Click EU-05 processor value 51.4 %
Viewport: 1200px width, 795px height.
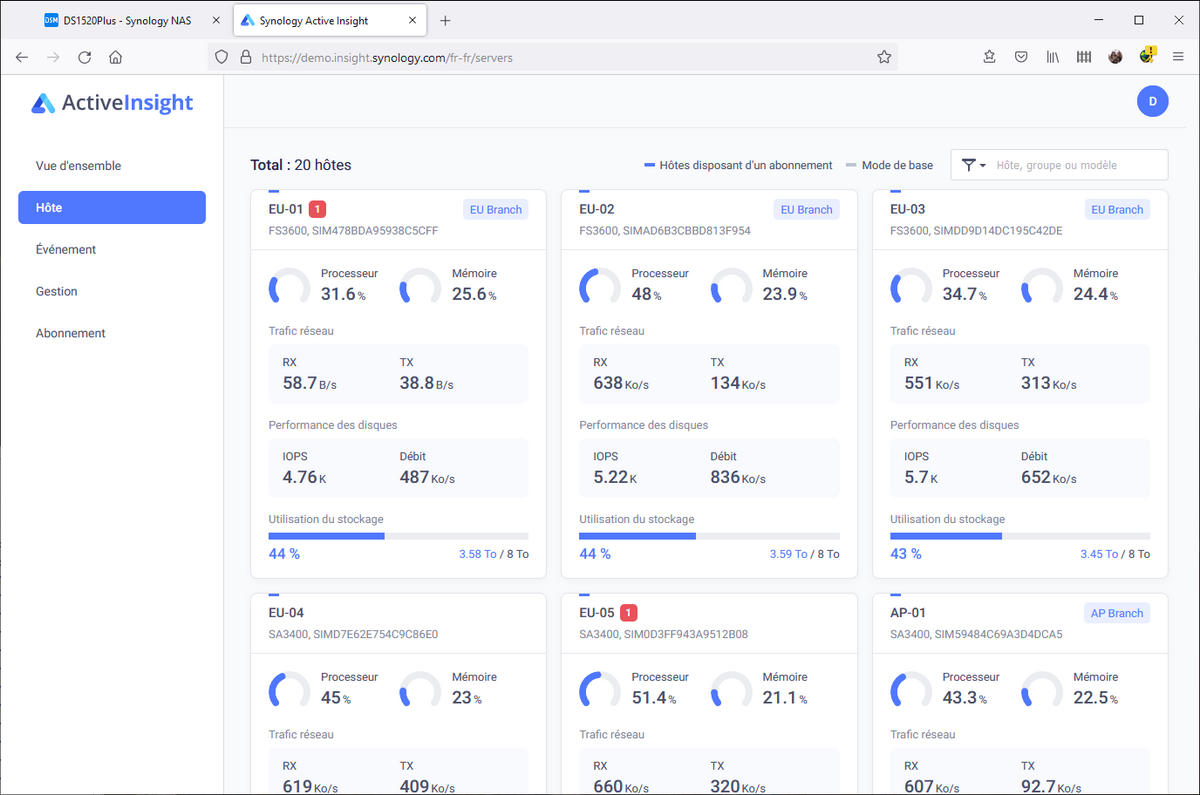655,697
